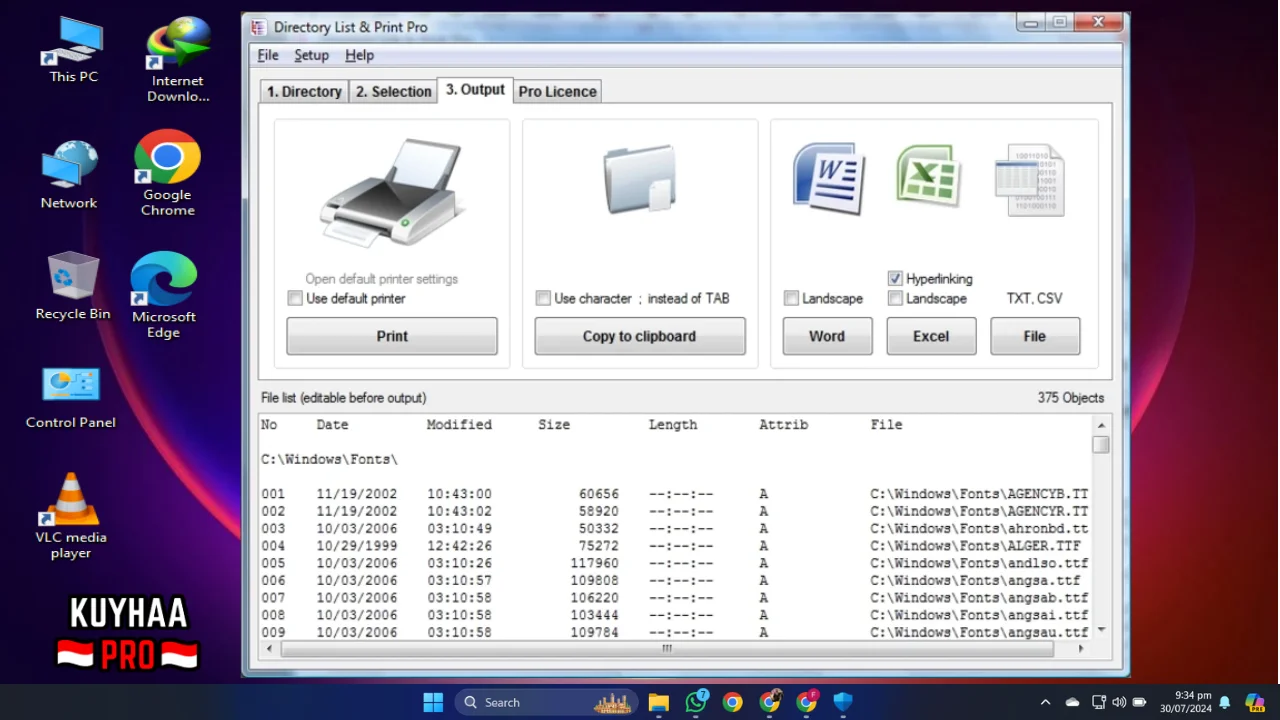
Task: Click the AGENCYB.TT row 001
Action: point(675,494)
